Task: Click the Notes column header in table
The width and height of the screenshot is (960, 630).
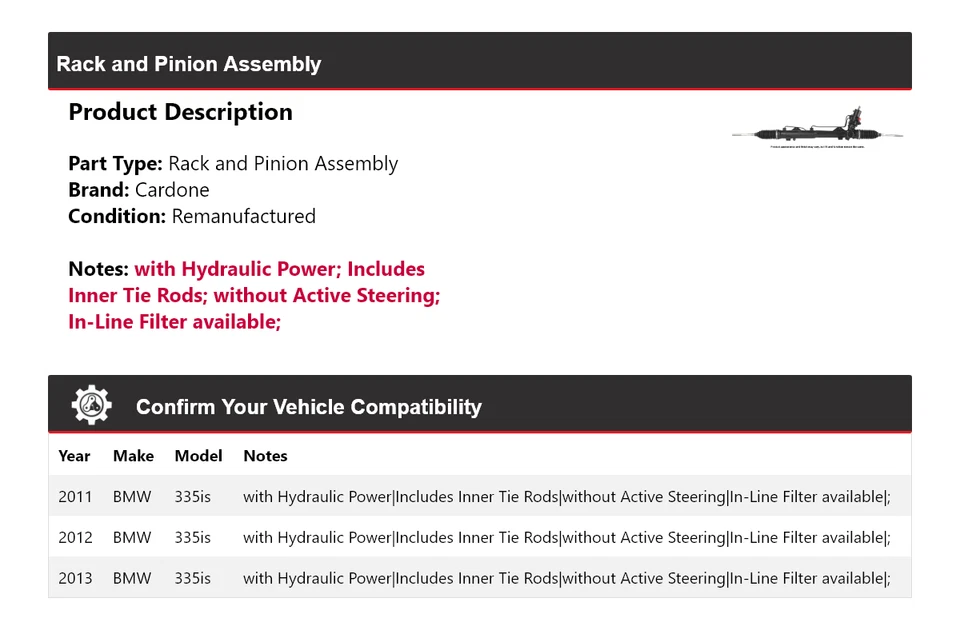Action: pos(265,456)
